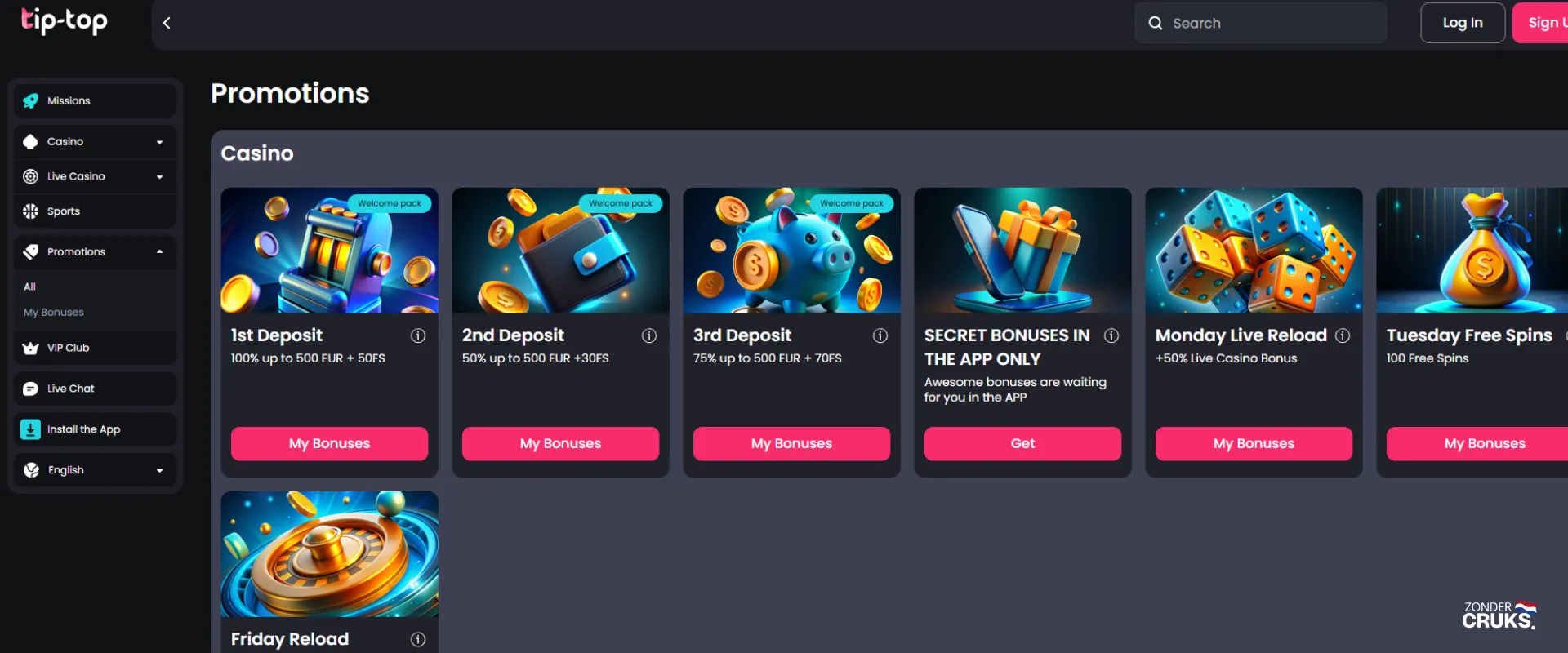The width and height of the screenshot is (1568, 653).
Task: Click Log In button
Action: (x=1463, y=23)
